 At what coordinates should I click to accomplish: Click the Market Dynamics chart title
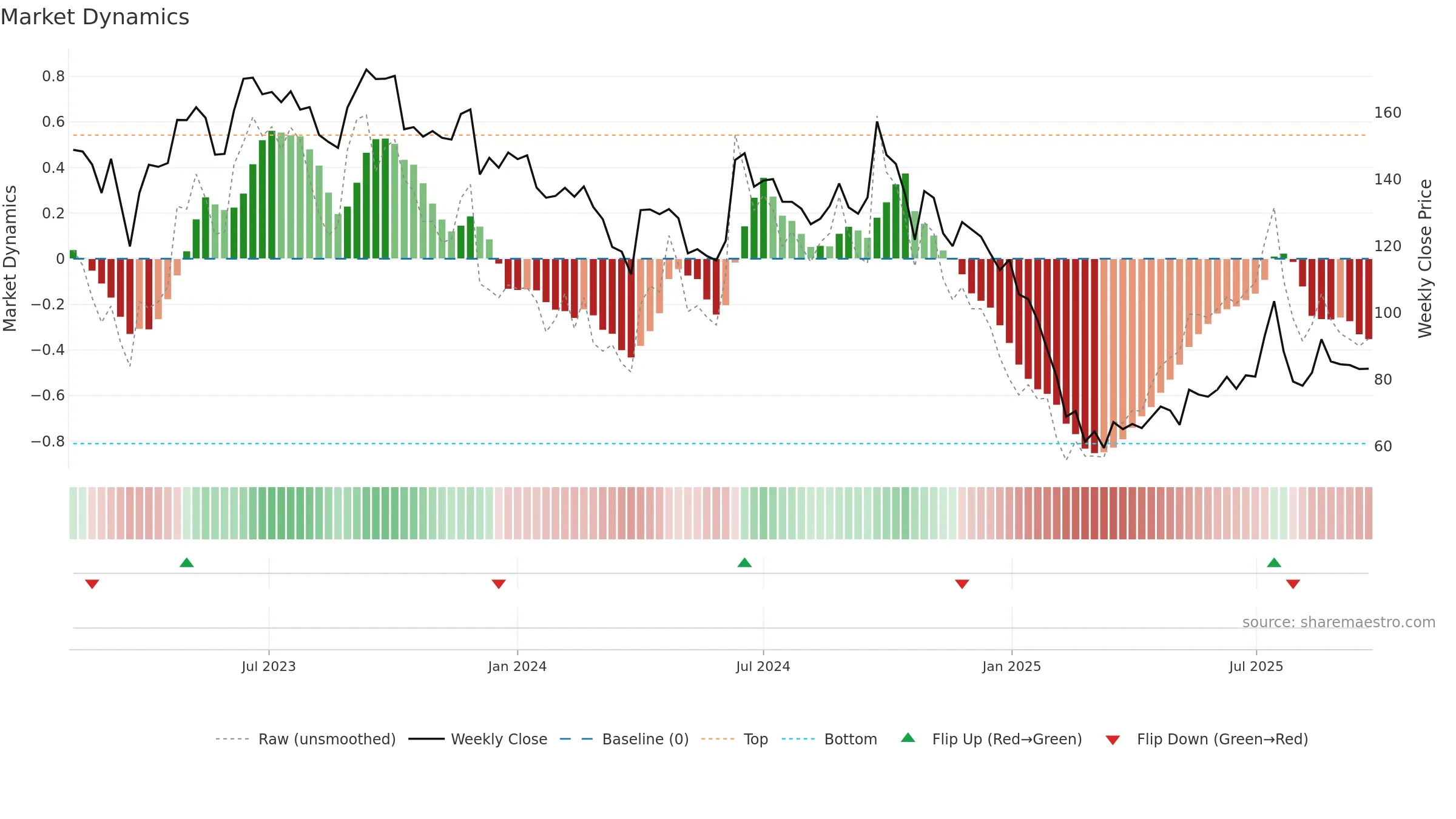(95, 17)
